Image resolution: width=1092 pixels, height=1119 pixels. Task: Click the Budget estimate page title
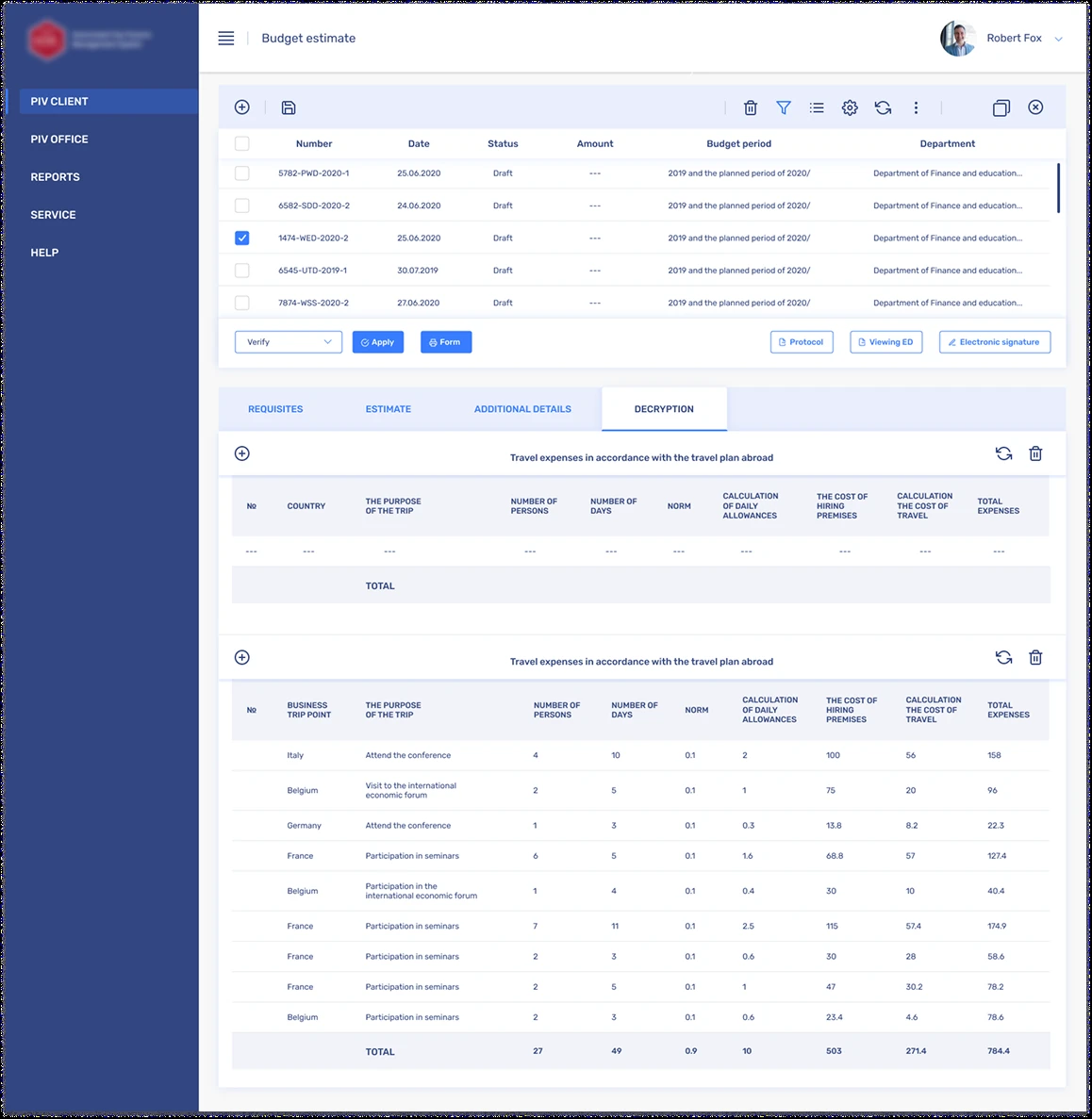click(x=308, y=39)
